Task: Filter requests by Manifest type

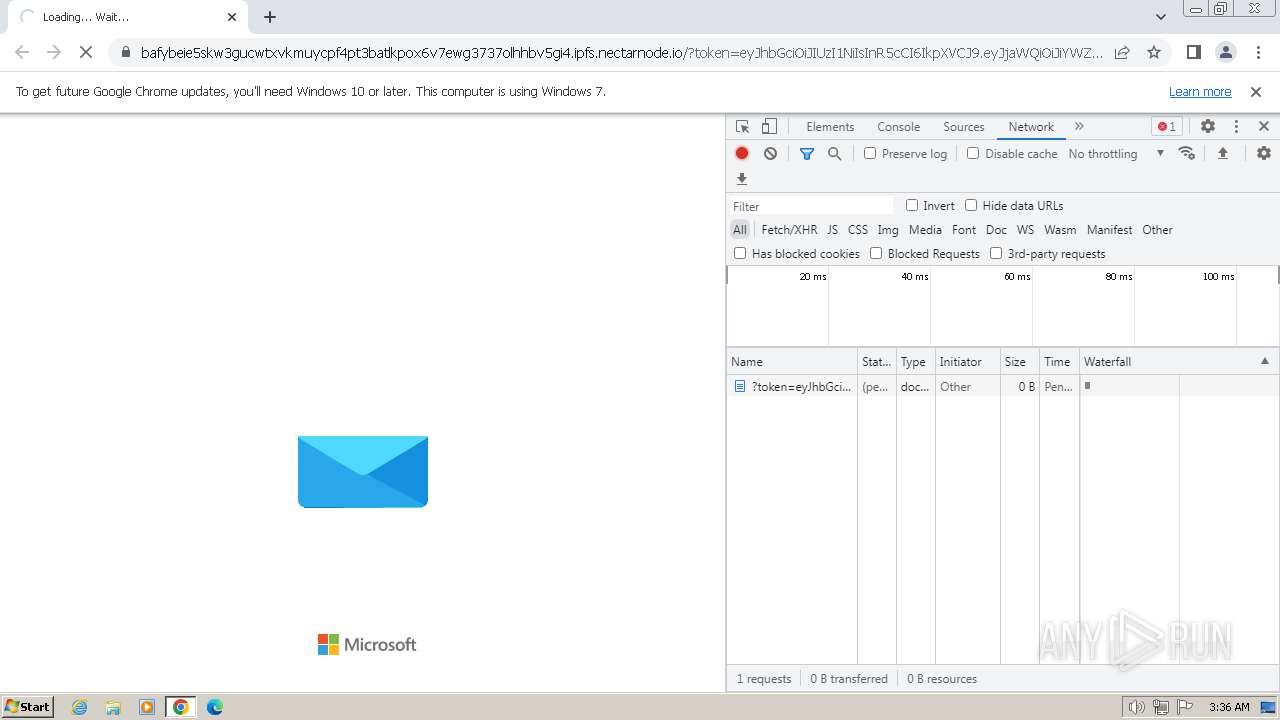Action: pyautogui.click(x=1109, y=230)
